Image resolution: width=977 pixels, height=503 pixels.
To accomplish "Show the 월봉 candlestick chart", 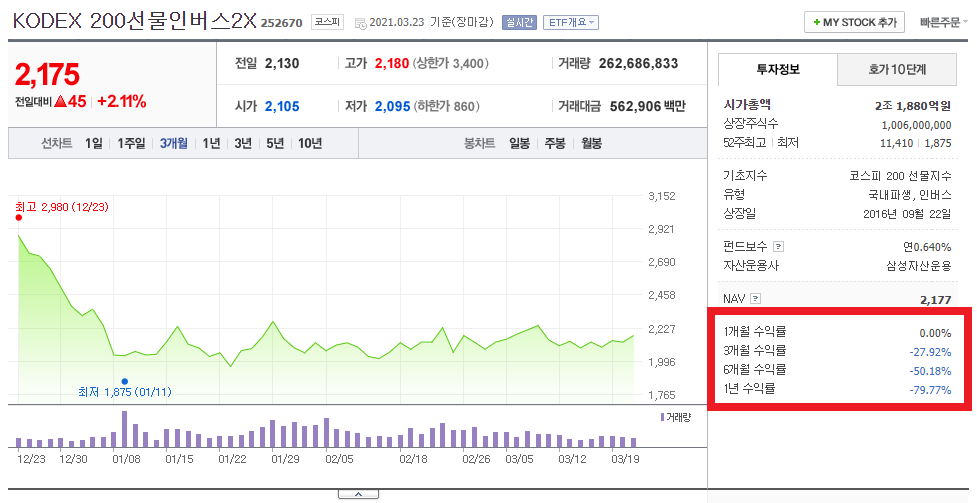I will pyautogui.click(x=591, y=143).
